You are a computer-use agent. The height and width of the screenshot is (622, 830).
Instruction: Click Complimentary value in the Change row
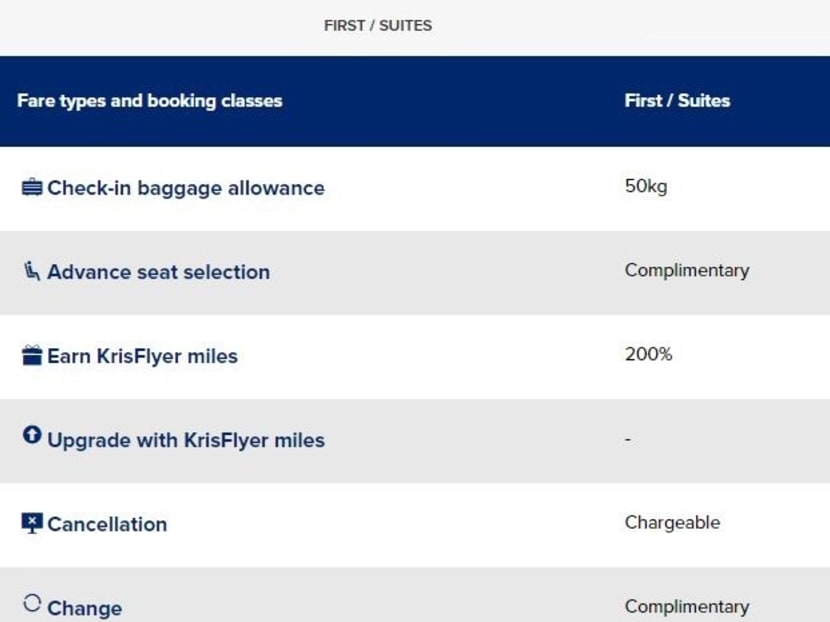[x=687, y=606]
